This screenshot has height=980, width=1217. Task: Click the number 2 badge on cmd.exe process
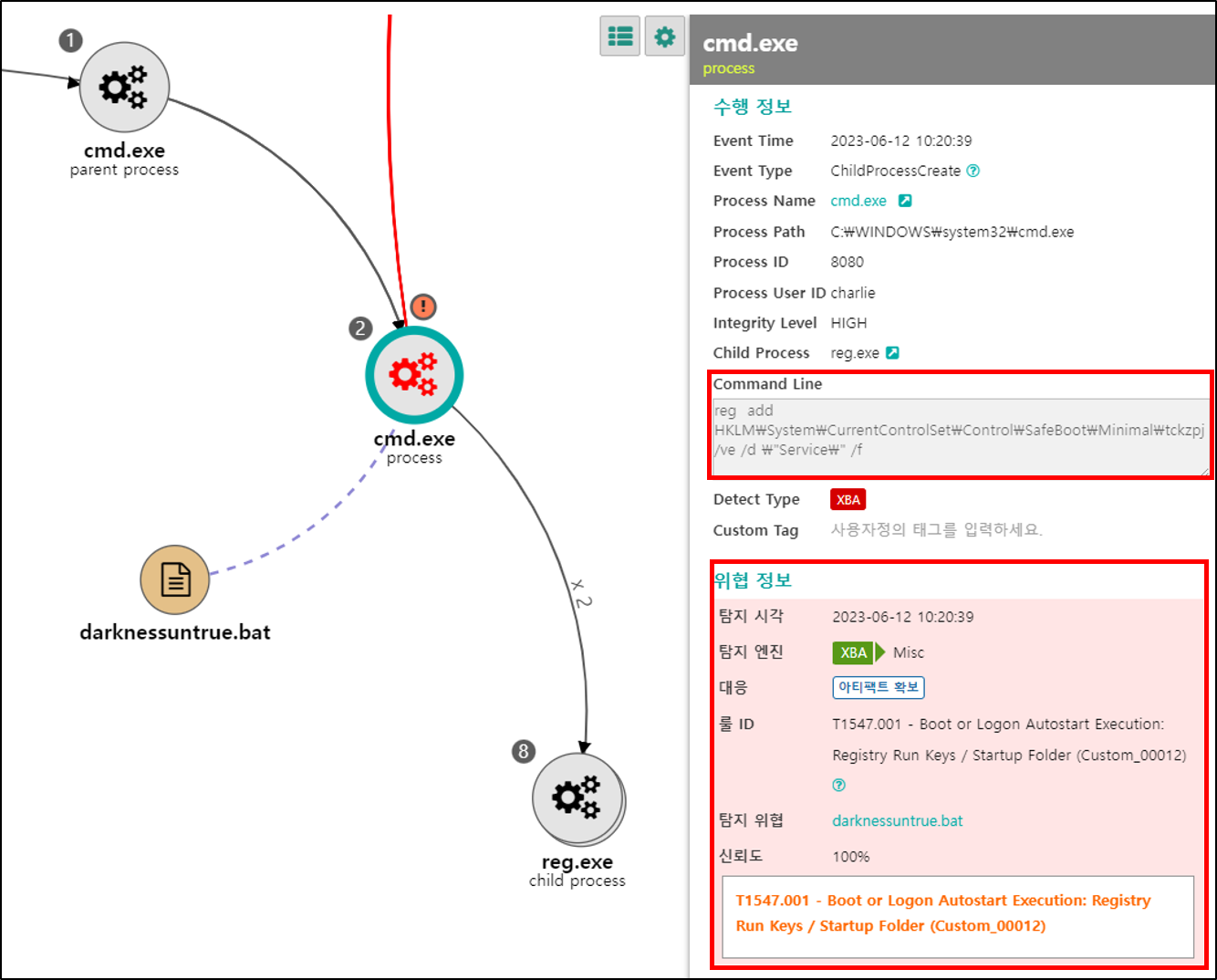(x=360, y=328)
